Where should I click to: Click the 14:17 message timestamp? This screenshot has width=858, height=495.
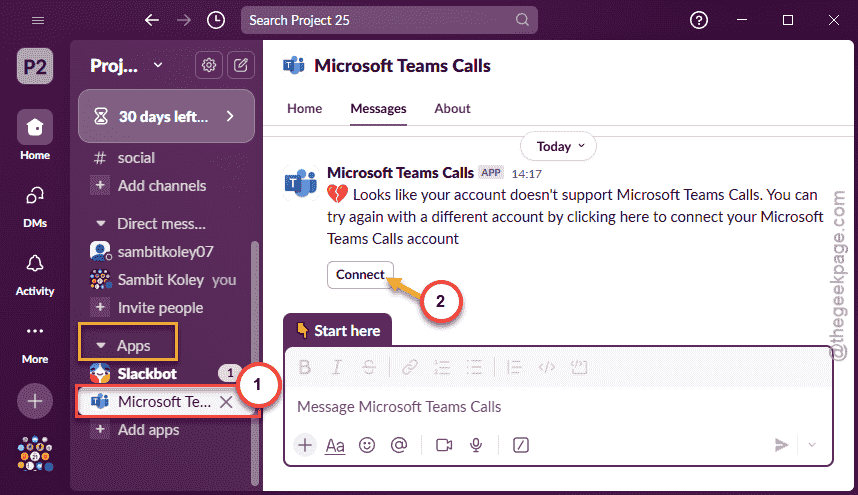pos(526,174)
